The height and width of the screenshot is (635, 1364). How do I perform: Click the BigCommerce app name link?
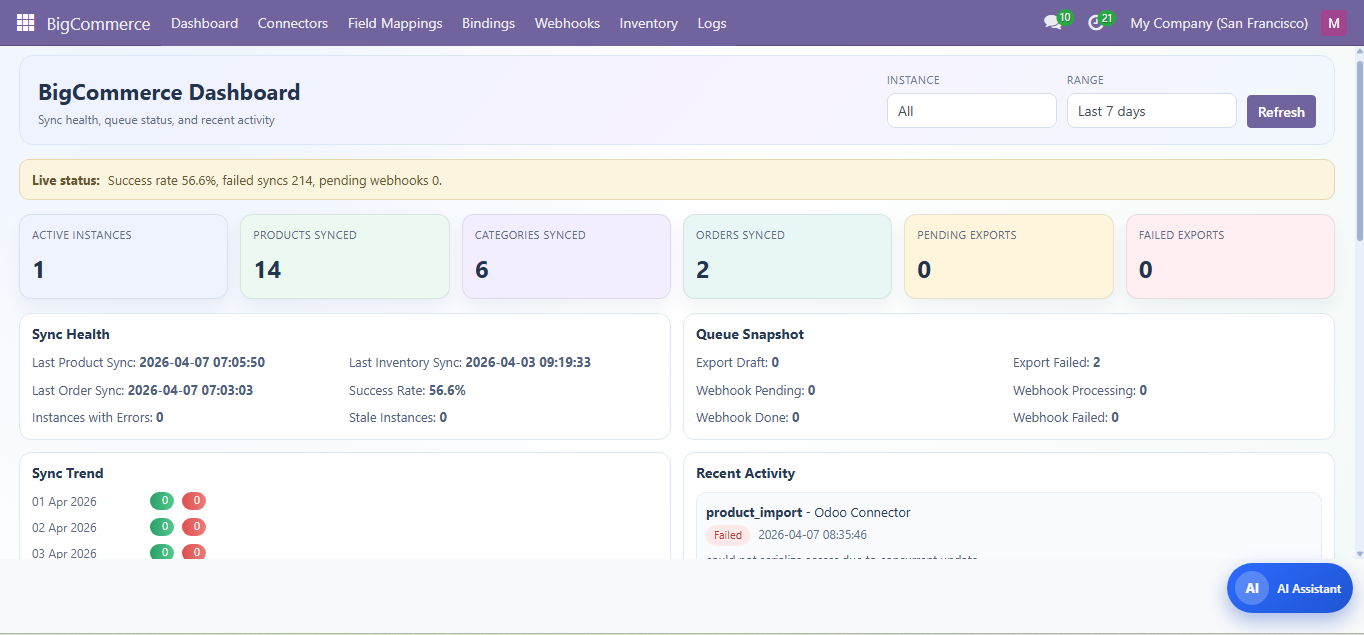click(x=98, y=23)
